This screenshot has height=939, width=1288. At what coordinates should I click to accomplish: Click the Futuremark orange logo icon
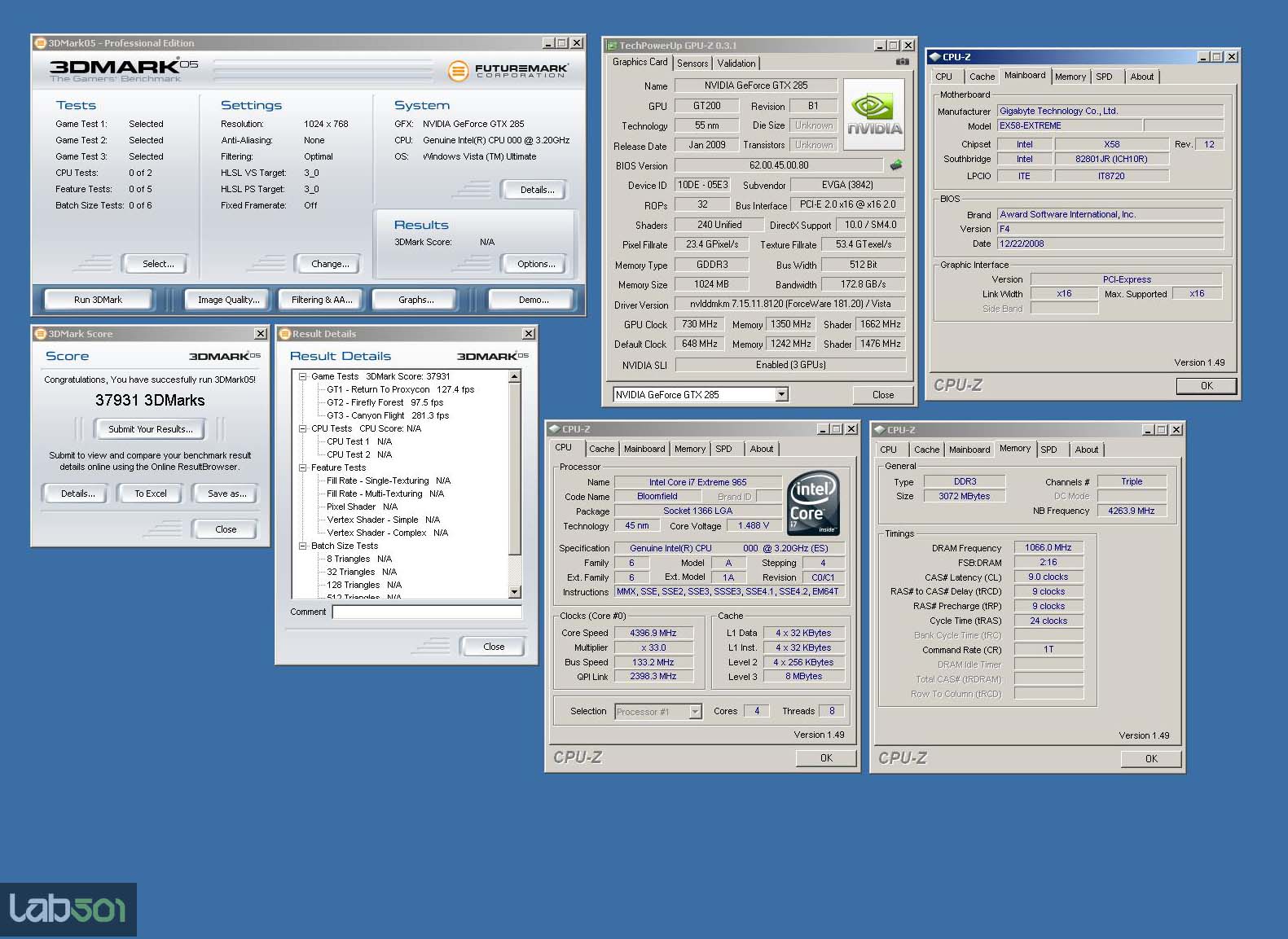[x=459, y=71]
